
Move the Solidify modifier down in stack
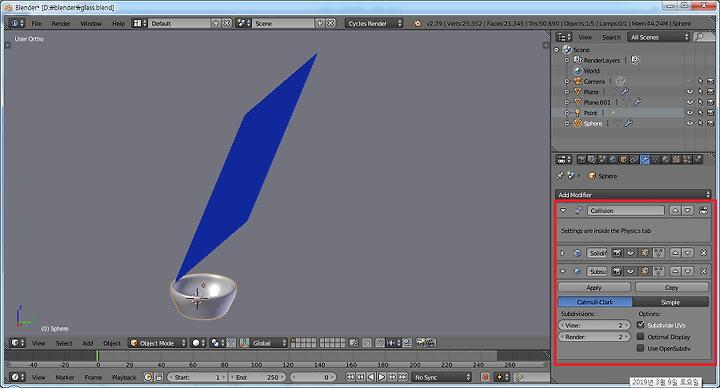pyautogui.click(x=688, y=253)
